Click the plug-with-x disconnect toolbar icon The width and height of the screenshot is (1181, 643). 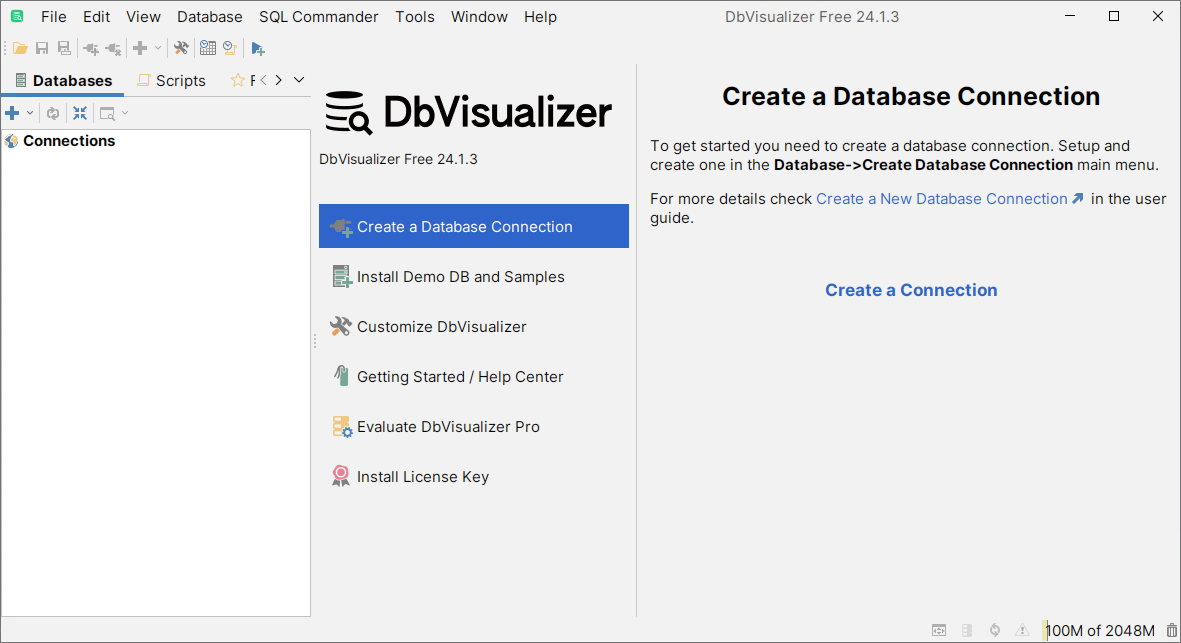114,49
